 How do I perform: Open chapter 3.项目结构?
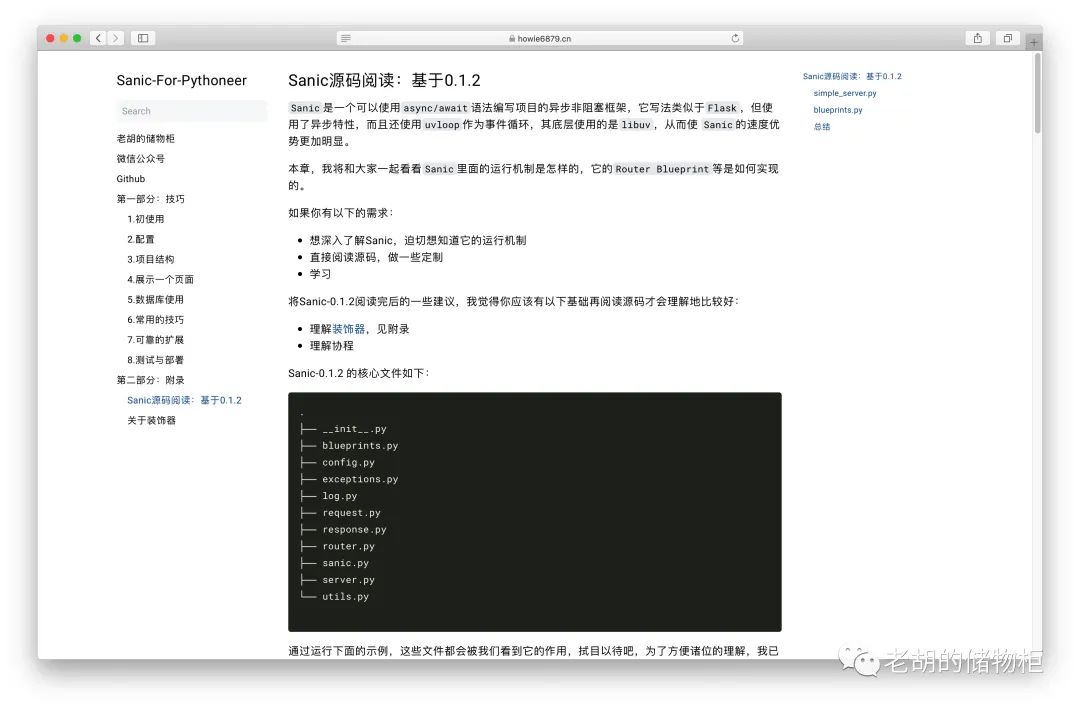coord(150,259)
